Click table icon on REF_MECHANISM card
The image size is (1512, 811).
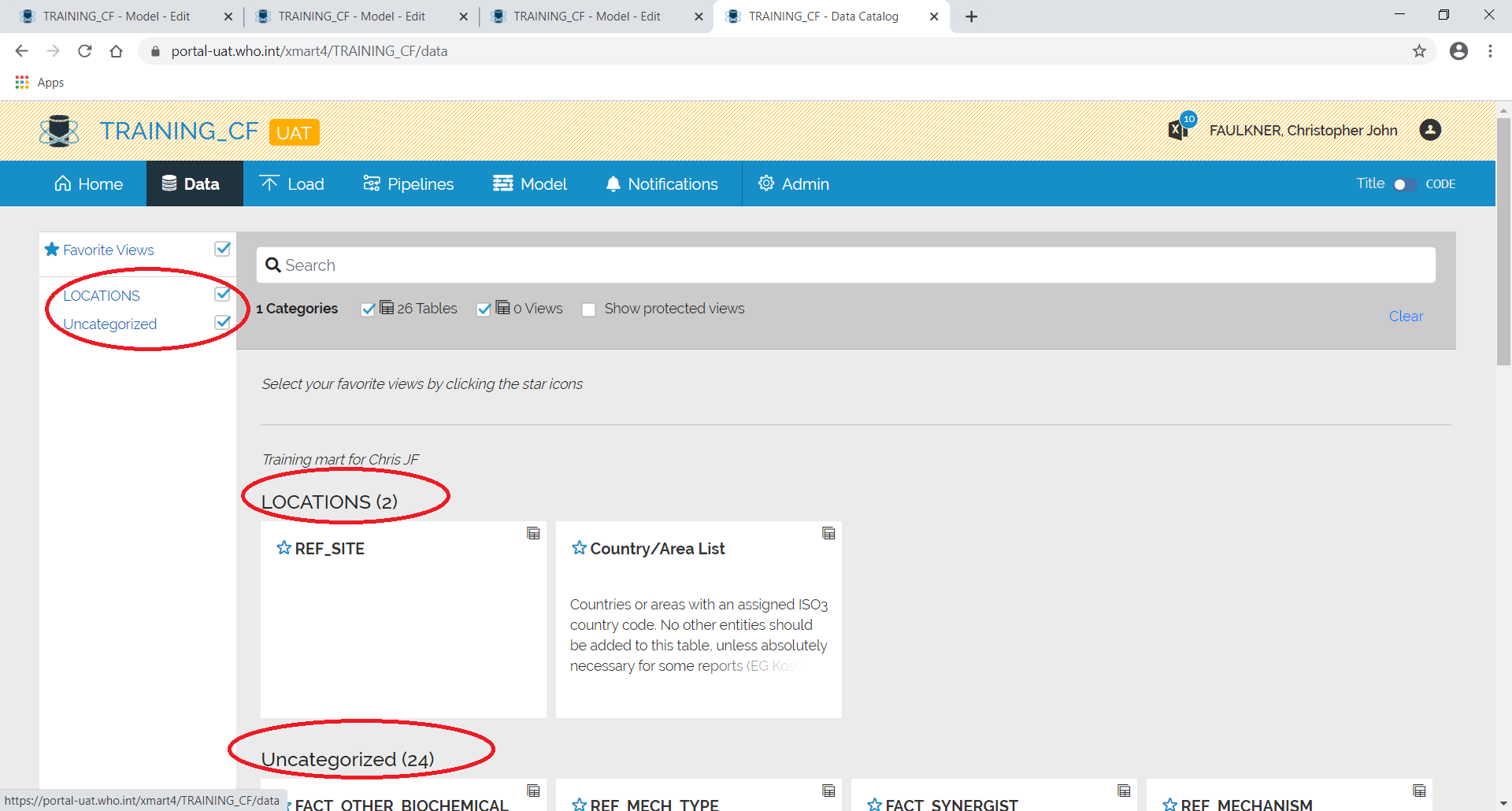pyautogui.click(x=1419, y=791)
